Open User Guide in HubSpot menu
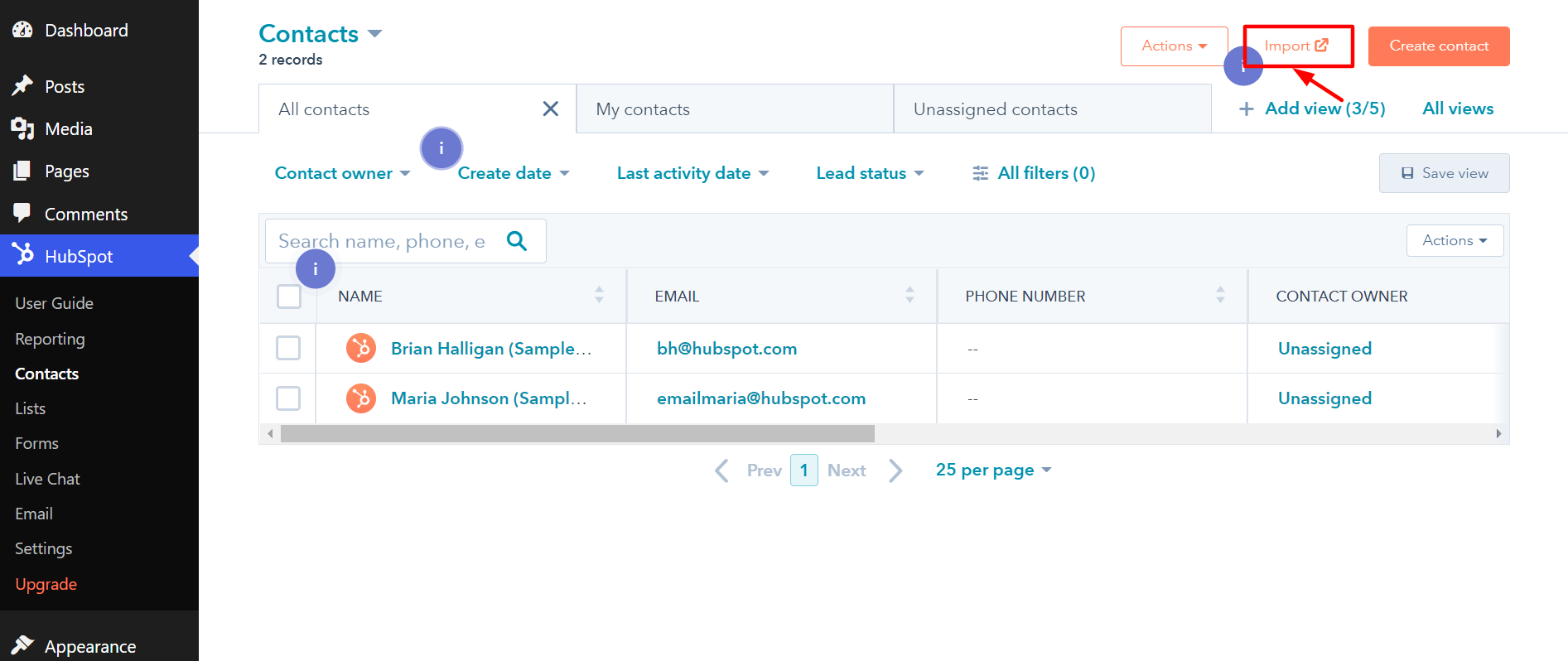The image size is (1568, 661). (x=54, y=303)
